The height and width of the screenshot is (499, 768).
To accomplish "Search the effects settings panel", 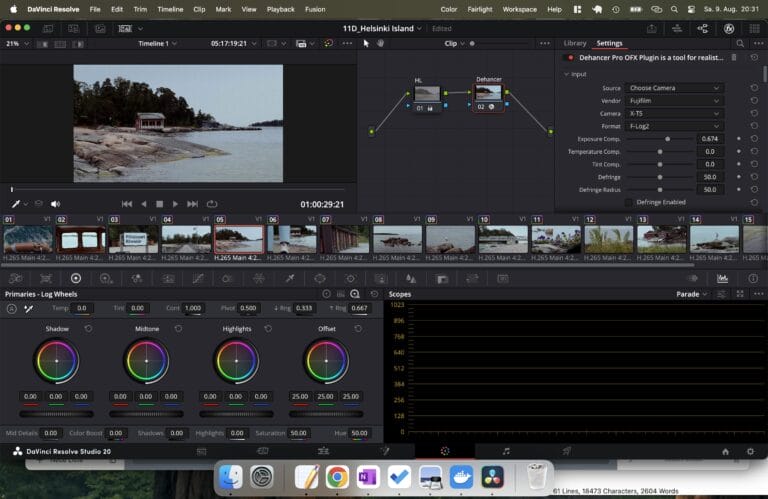I will click(x=740, y=43).
